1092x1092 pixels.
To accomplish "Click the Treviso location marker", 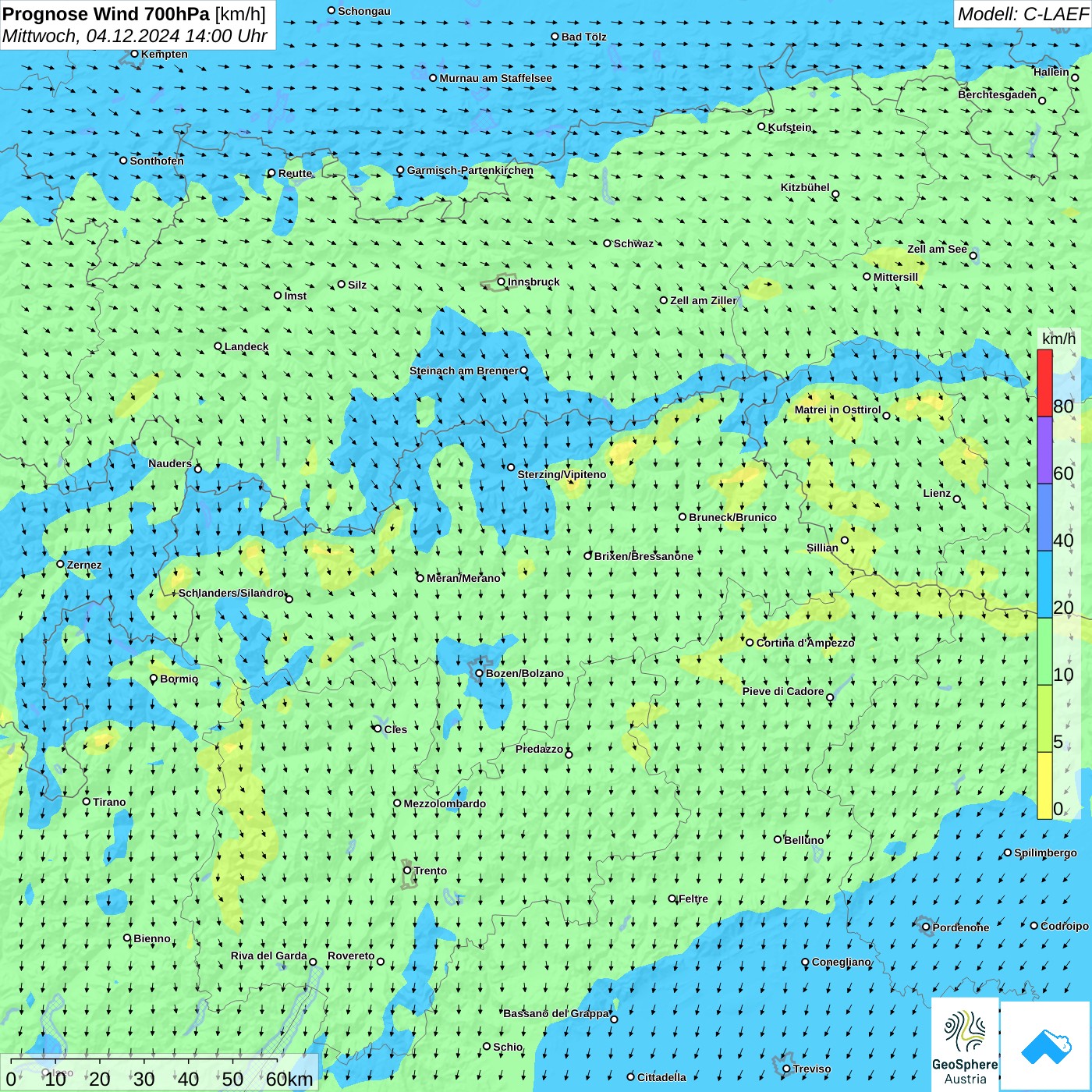I will tap(786, 1069).
